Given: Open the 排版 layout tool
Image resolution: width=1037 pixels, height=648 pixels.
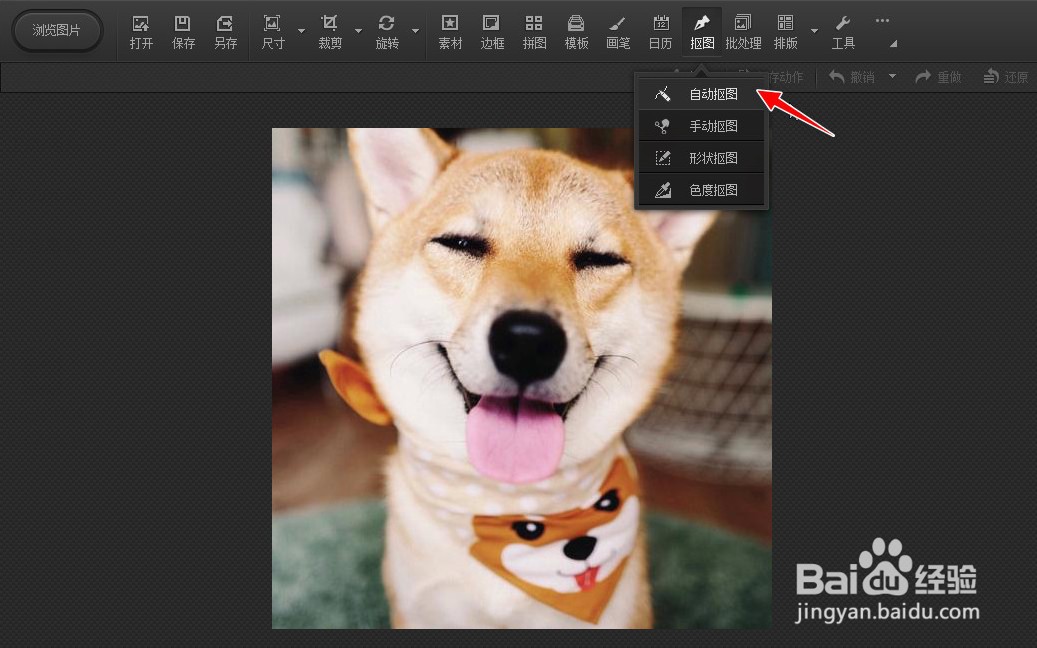Looking at the screenshot, I should [786, 32].
